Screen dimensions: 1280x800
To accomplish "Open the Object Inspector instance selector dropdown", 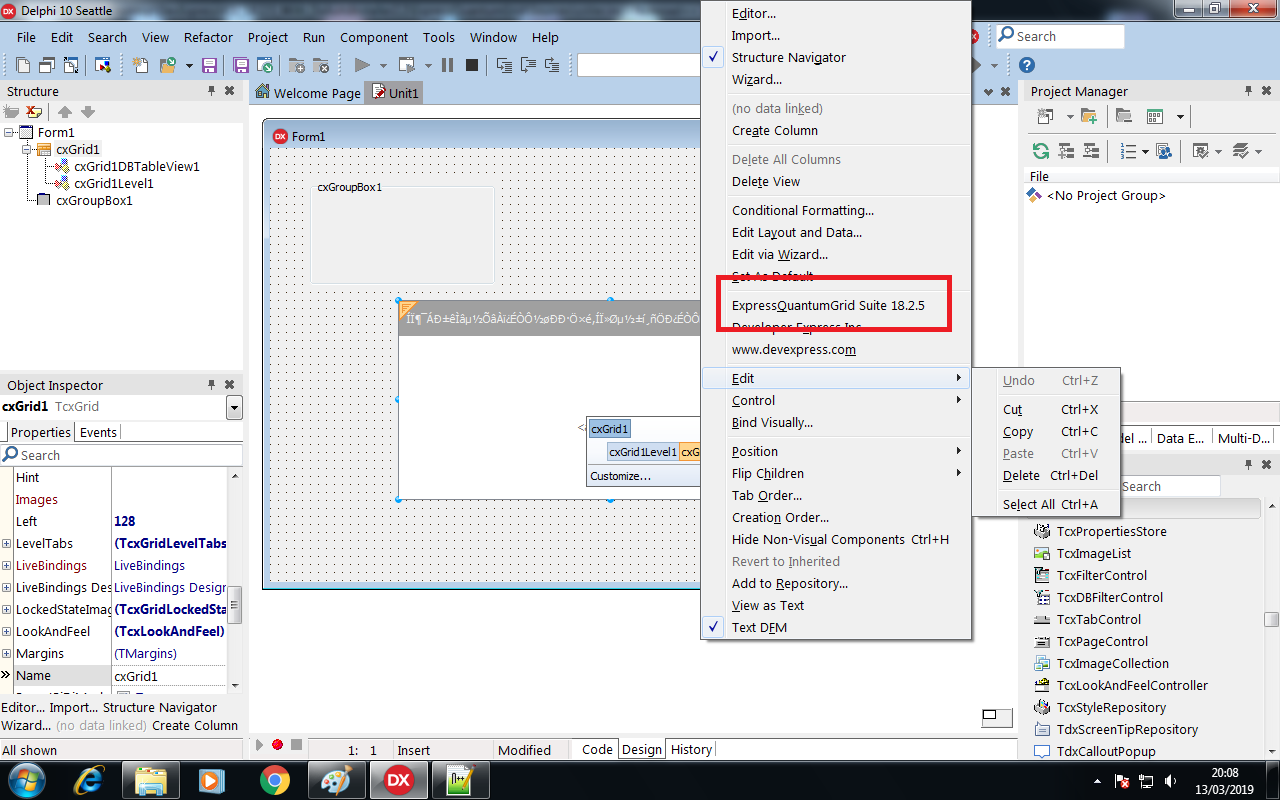I will (233, 407).
